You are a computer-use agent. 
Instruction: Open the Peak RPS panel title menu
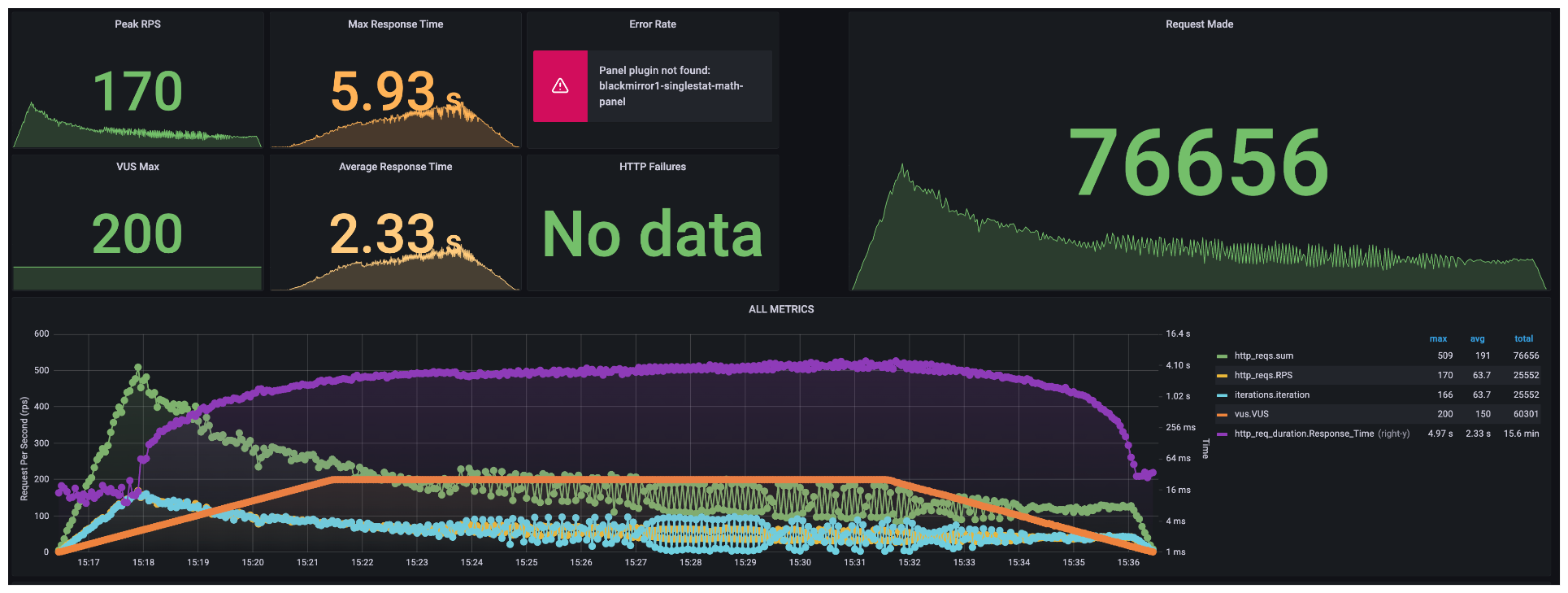click(137, 24)
